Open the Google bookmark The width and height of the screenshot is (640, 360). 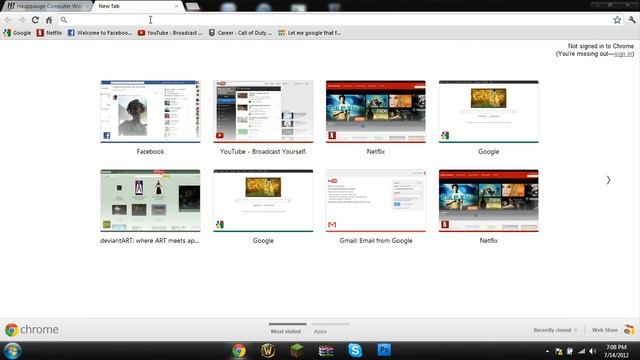17,33
